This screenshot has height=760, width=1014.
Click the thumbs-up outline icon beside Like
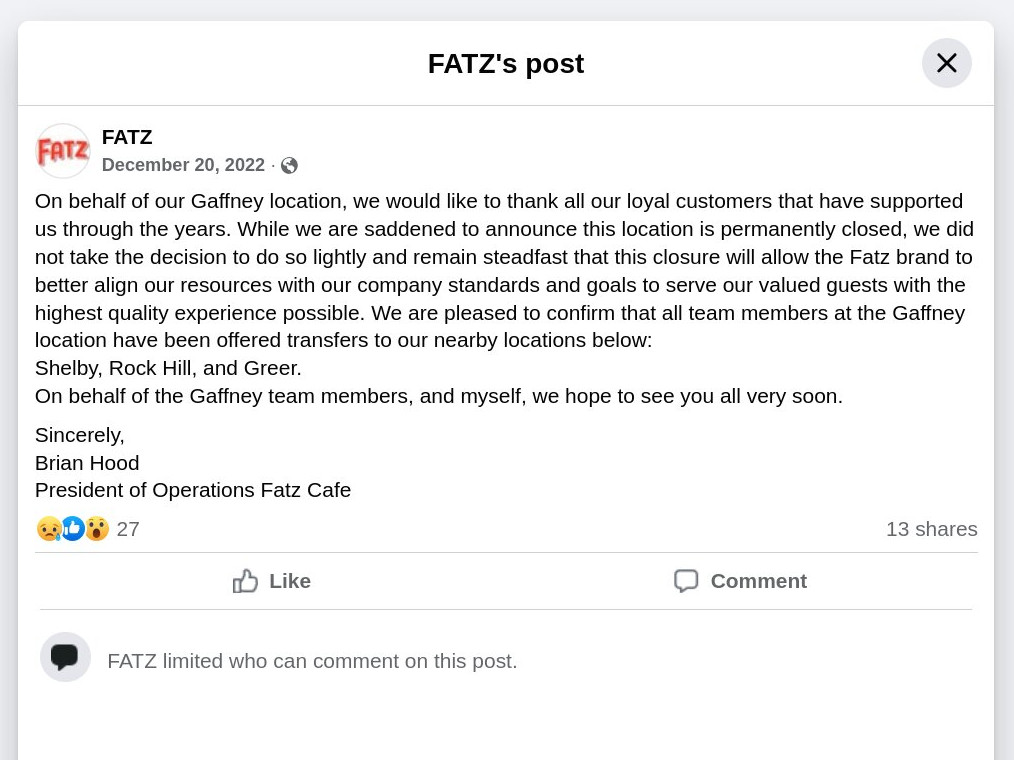coord(245,581)
